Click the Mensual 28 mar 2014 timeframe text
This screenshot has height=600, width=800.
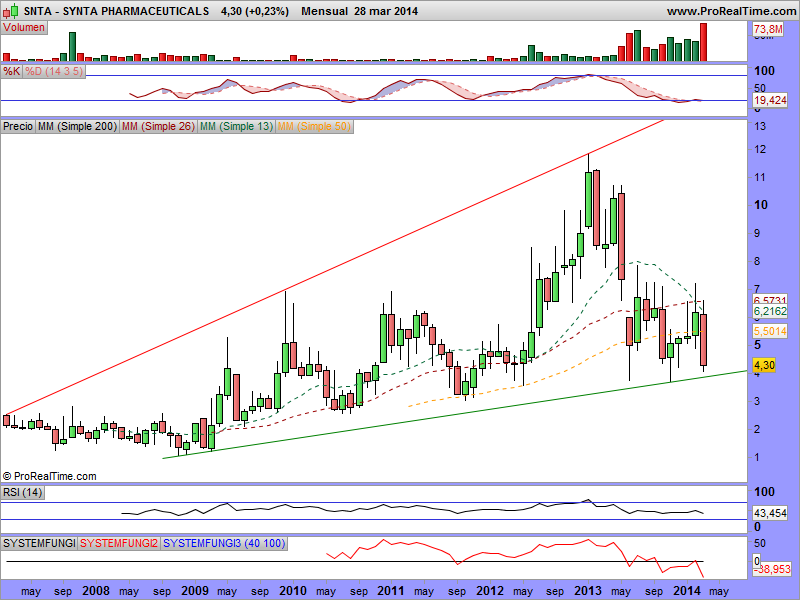click(x=359, y=11)
